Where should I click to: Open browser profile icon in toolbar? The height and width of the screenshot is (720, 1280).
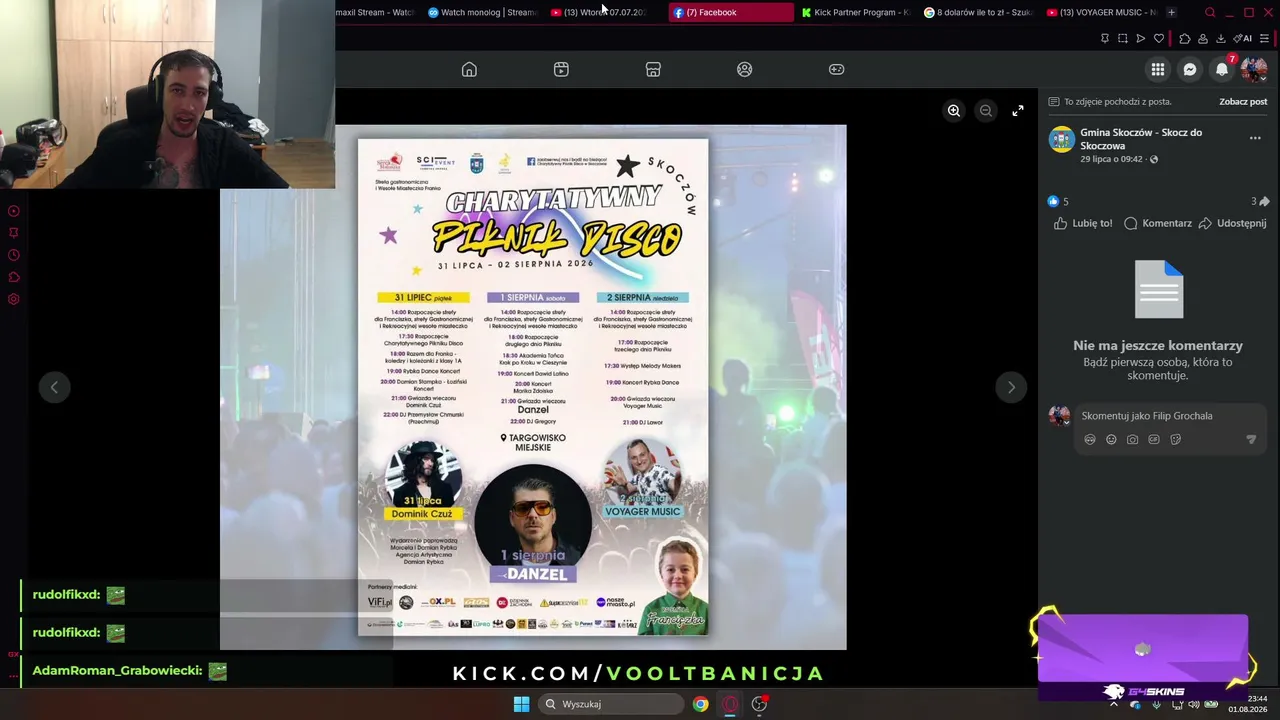(1203, 38)
